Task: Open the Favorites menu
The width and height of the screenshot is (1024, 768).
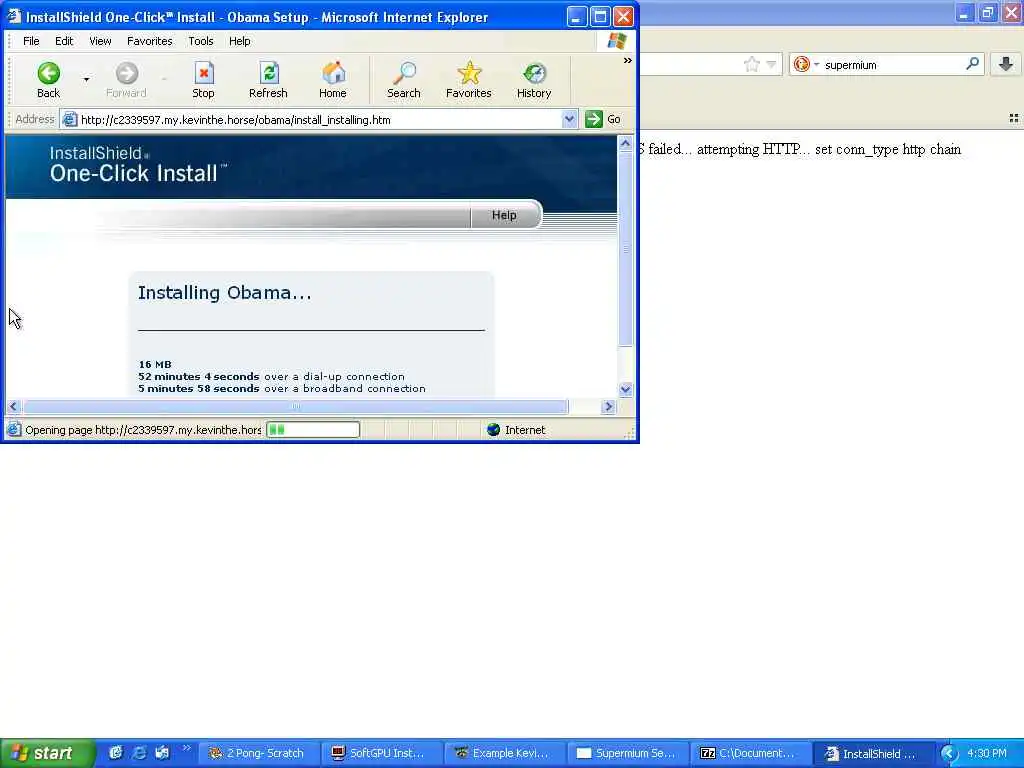Action: tap(150, 41)
